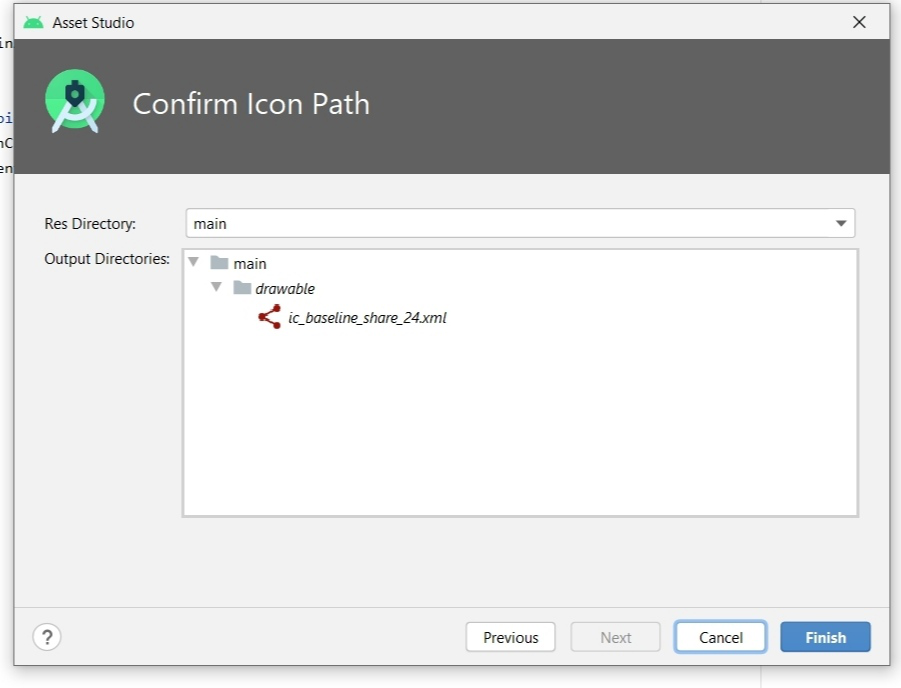Open the Res Directory dropdown arrow
This screenshot has width=901, height=688.
click(x=841, y=223)
